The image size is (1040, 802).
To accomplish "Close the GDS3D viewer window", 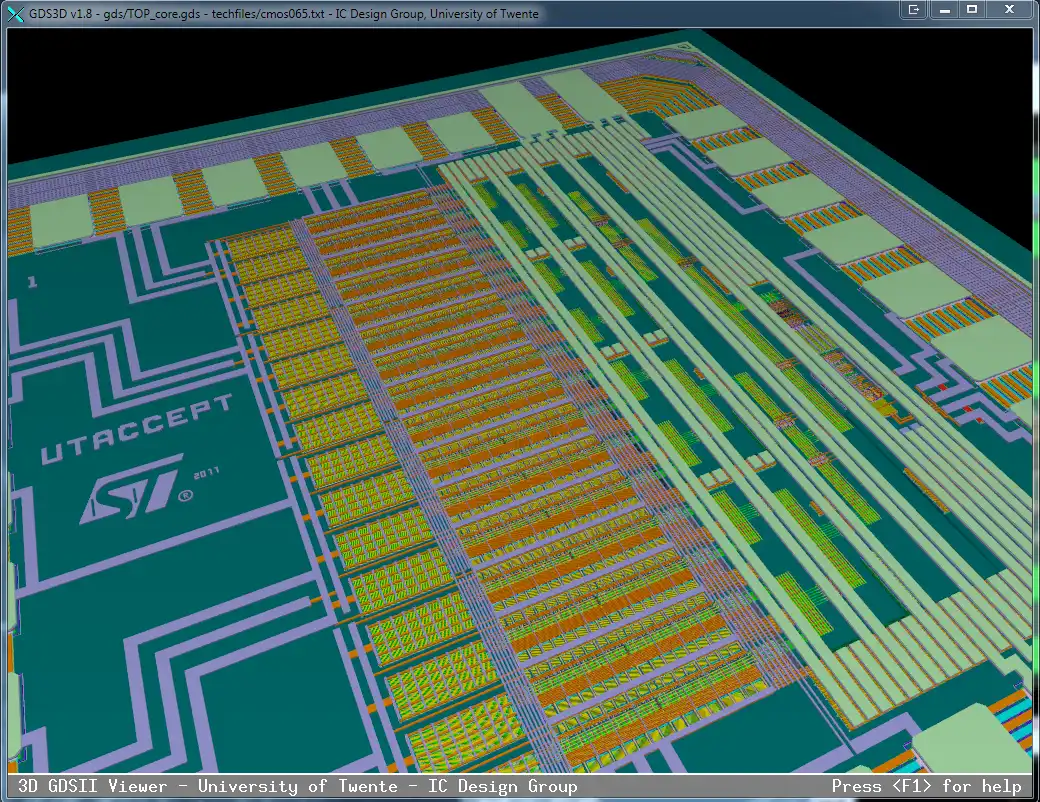I will click(x=1008, y=10).
